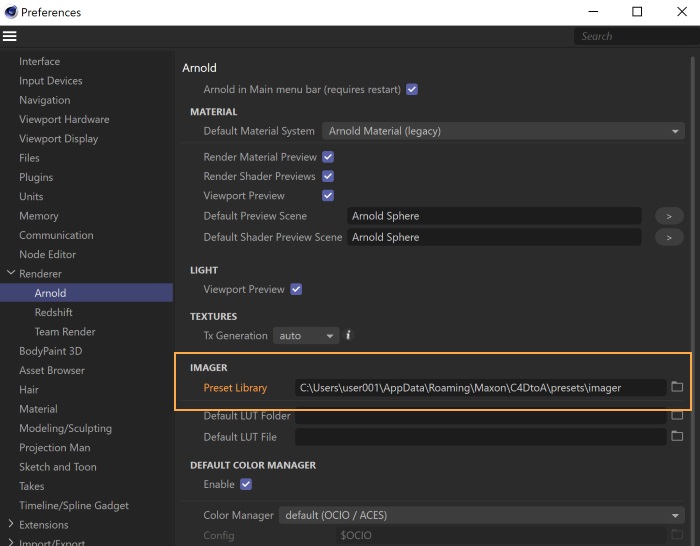Select Memory category
This screenshot has height=546, width=700.
point(38,216)
